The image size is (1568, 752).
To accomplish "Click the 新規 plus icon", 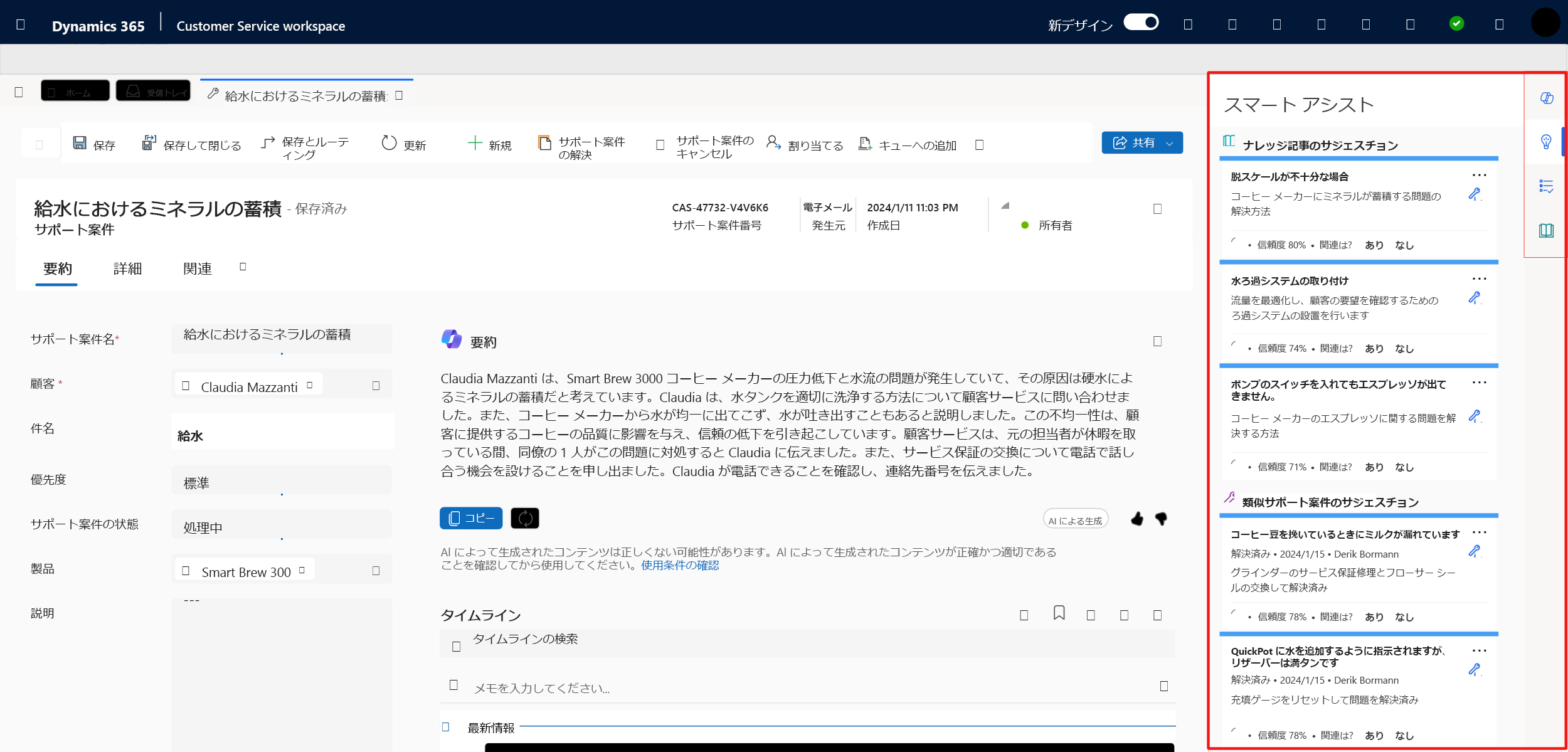I will click(475, 143).
